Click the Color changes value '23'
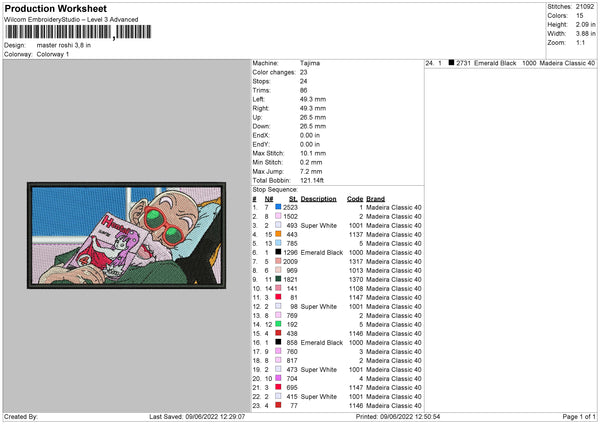This screenshot has height=424, width=600. [x=303, y=72]
